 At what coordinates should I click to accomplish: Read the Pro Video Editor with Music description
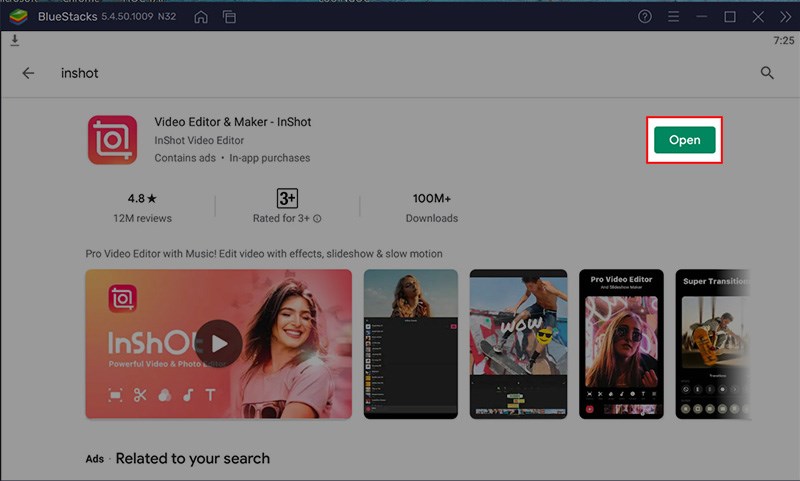coord(264,254)
